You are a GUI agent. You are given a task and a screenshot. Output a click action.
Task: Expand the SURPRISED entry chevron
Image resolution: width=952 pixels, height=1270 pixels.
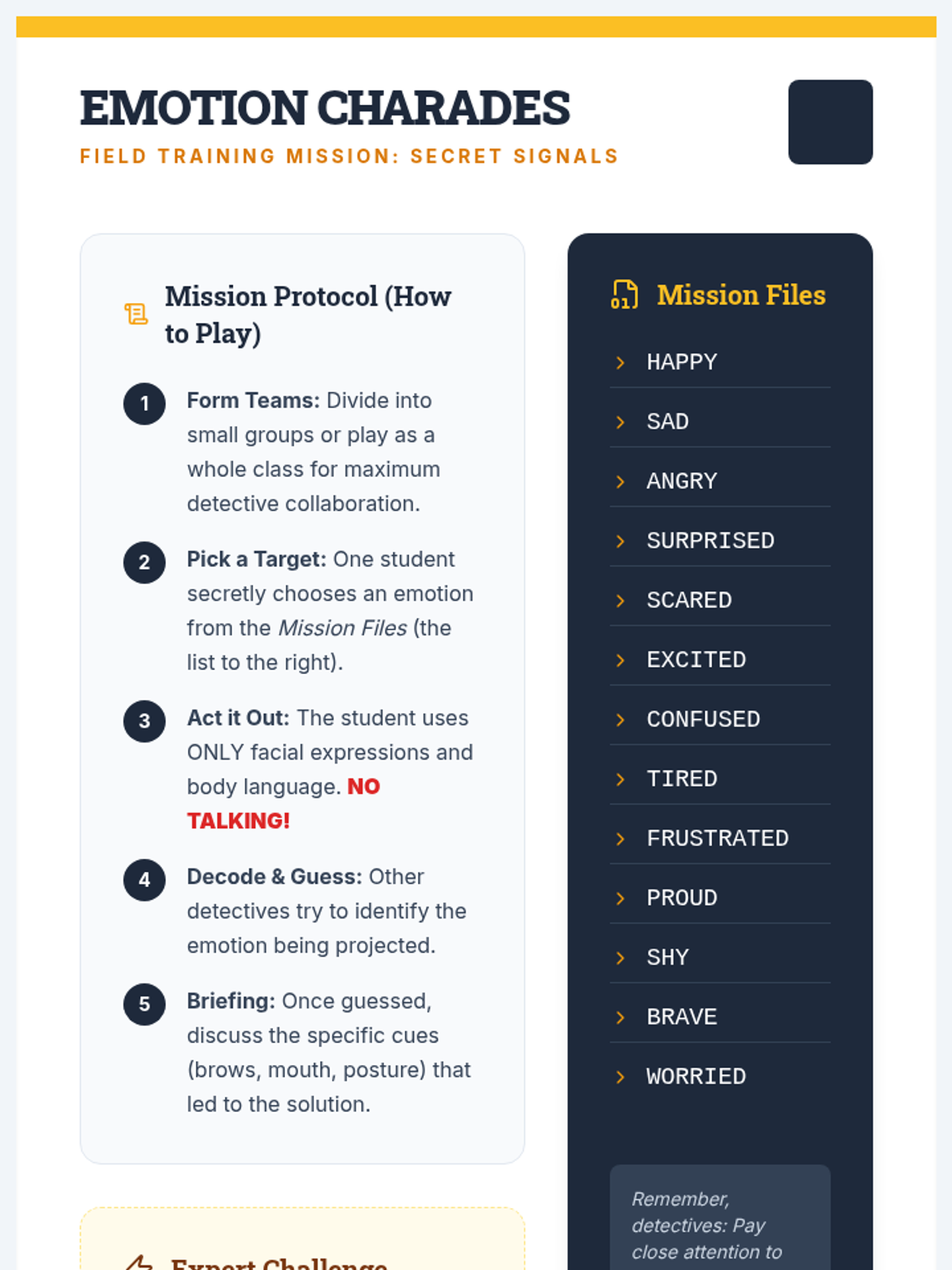coord(620,541)
